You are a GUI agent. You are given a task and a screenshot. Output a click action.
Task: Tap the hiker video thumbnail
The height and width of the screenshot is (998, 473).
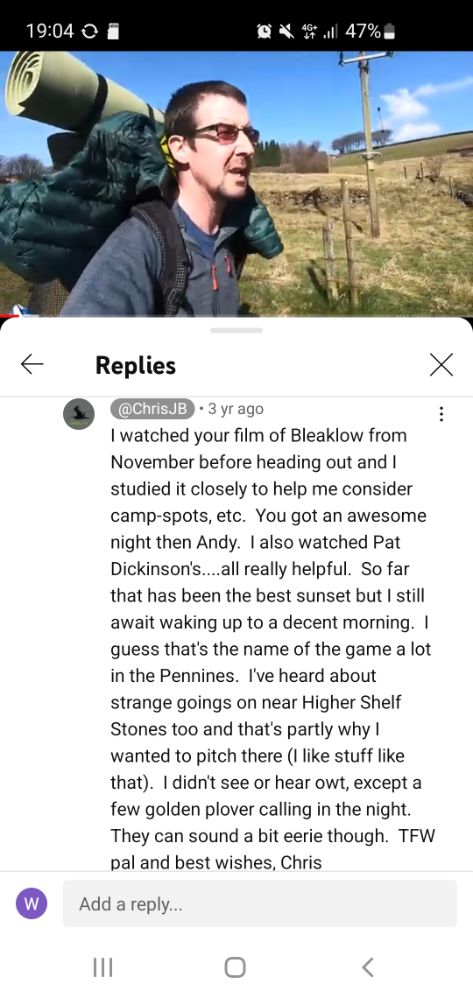236,183
